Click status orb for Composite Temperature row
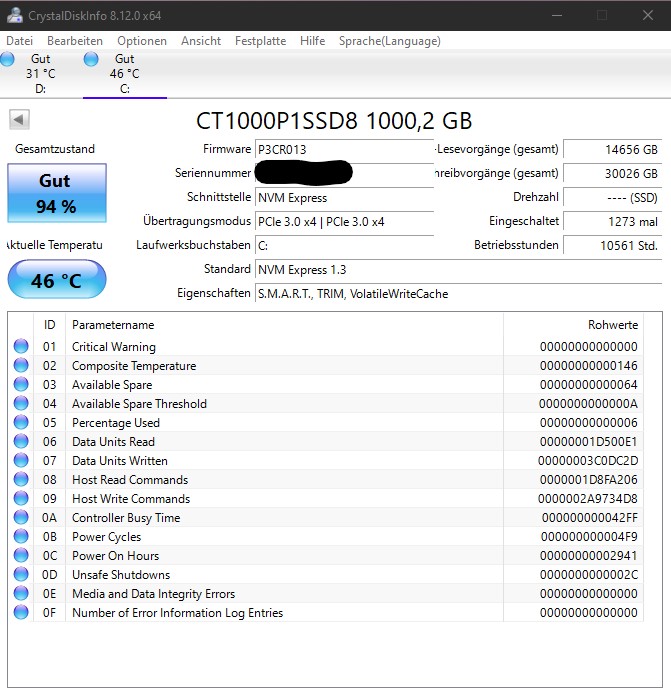 21,365
